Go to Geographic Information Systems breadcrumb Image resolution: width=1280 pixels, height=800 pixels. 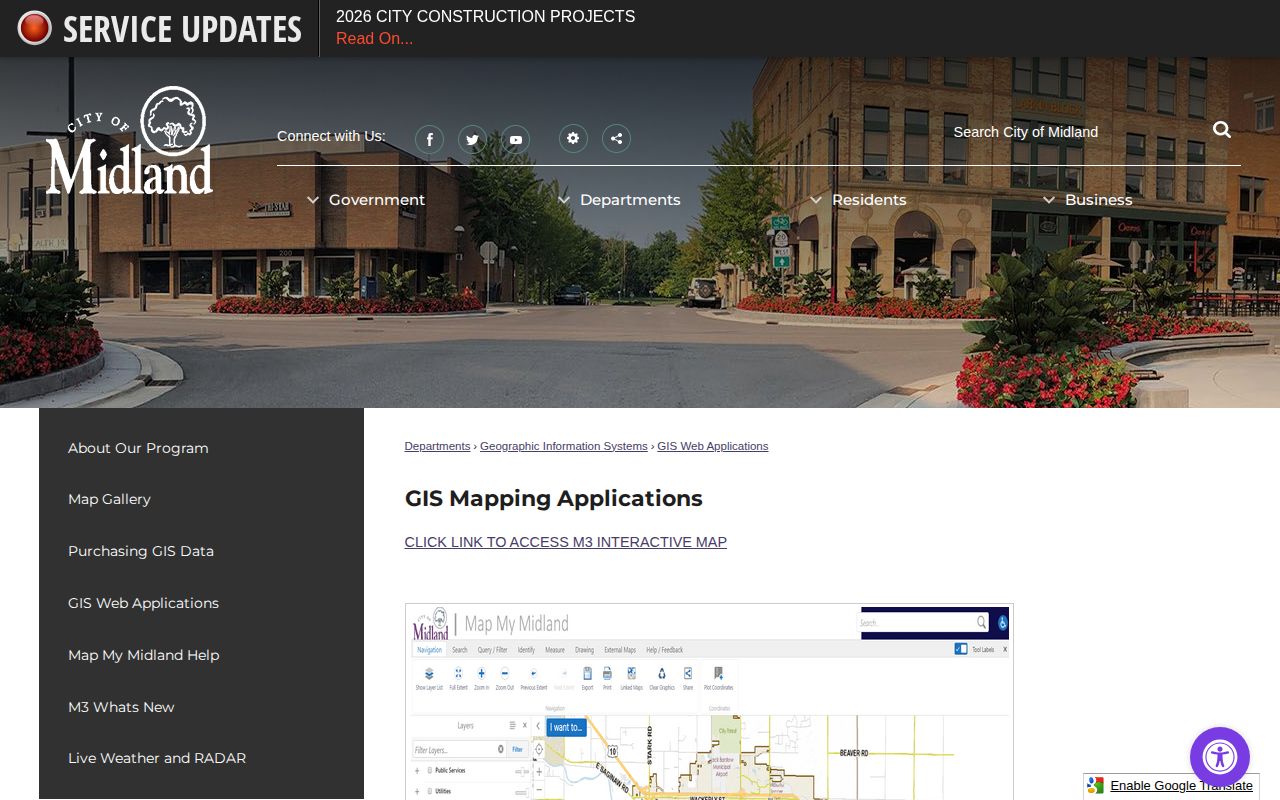pos(564,446)
